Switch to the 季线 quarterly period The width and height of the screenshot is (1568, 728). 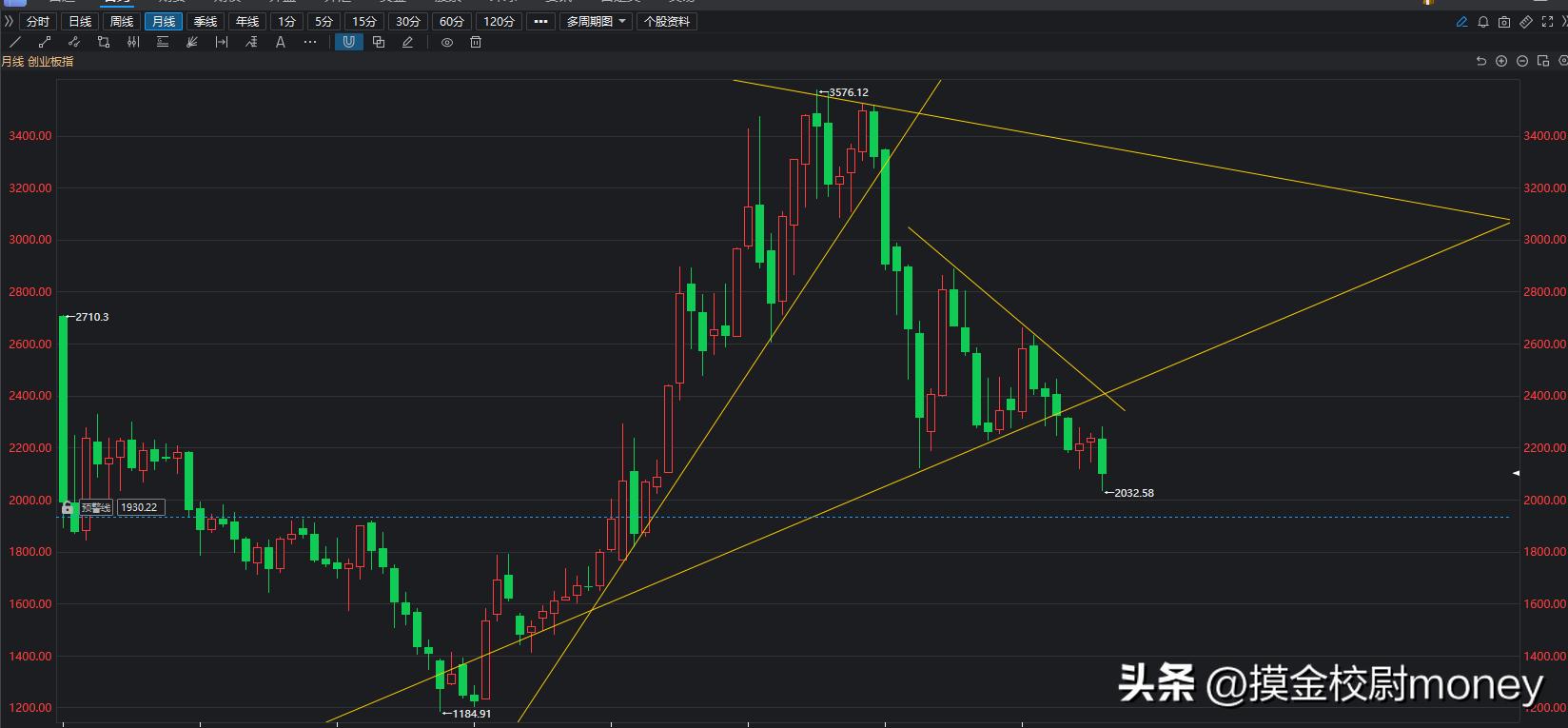tap(206, 21)
